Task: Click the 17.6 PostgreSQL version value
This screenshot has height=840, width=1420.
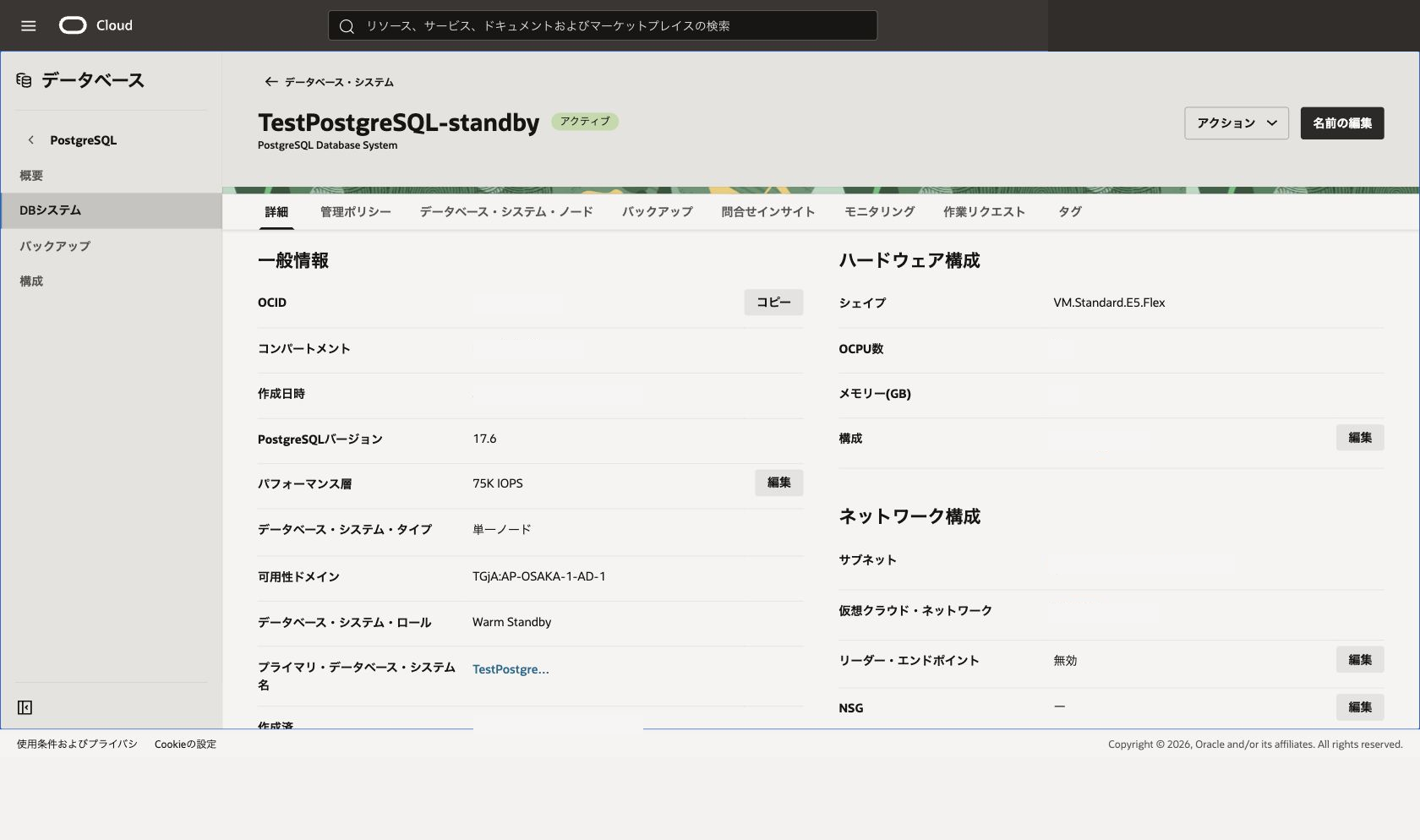Action: pyautogui.click(x=484, y=439)
